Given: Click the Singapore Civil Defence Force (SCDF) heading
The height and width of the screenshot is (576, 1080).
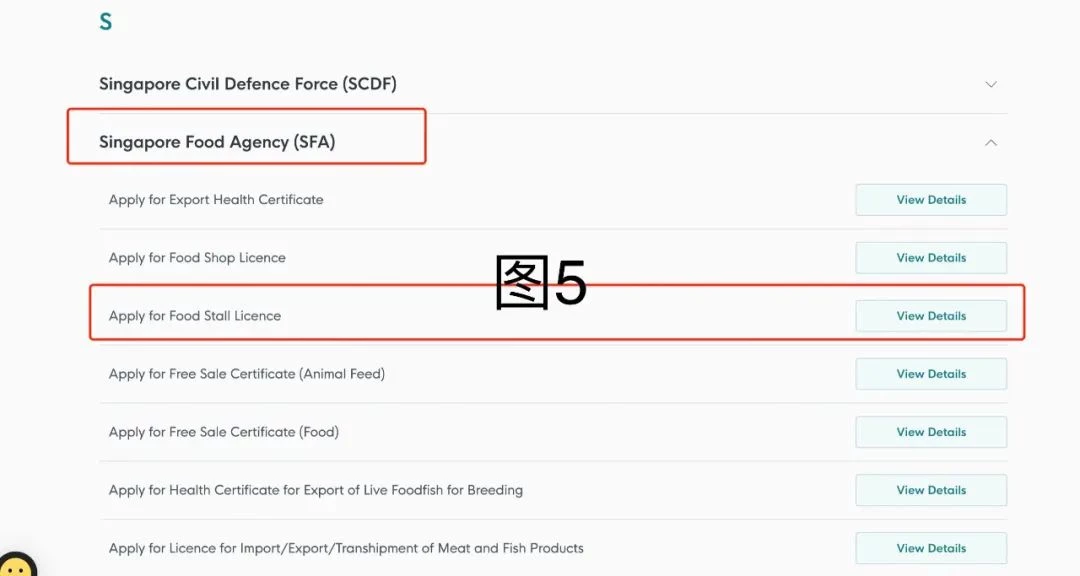Looking at the screenshot, I should coord(248,84).
